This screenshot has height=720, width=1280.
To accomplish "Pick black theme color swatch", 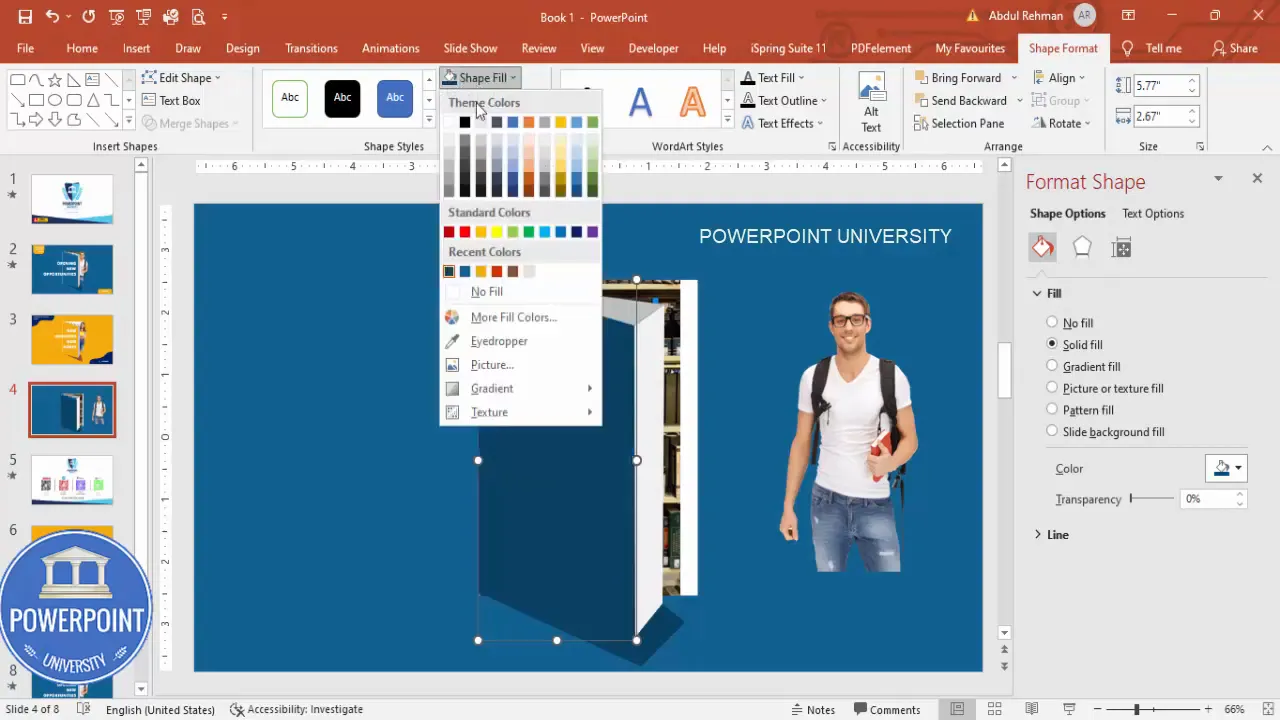I will (x=465, y=122).
